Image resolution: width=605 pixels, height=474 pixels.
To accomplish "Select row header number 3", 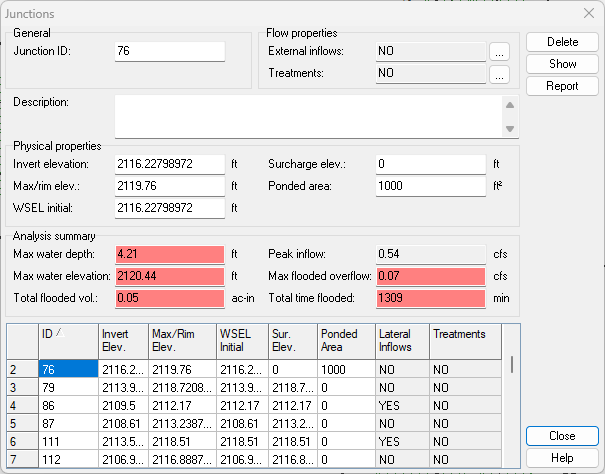I will pos(22,387).
